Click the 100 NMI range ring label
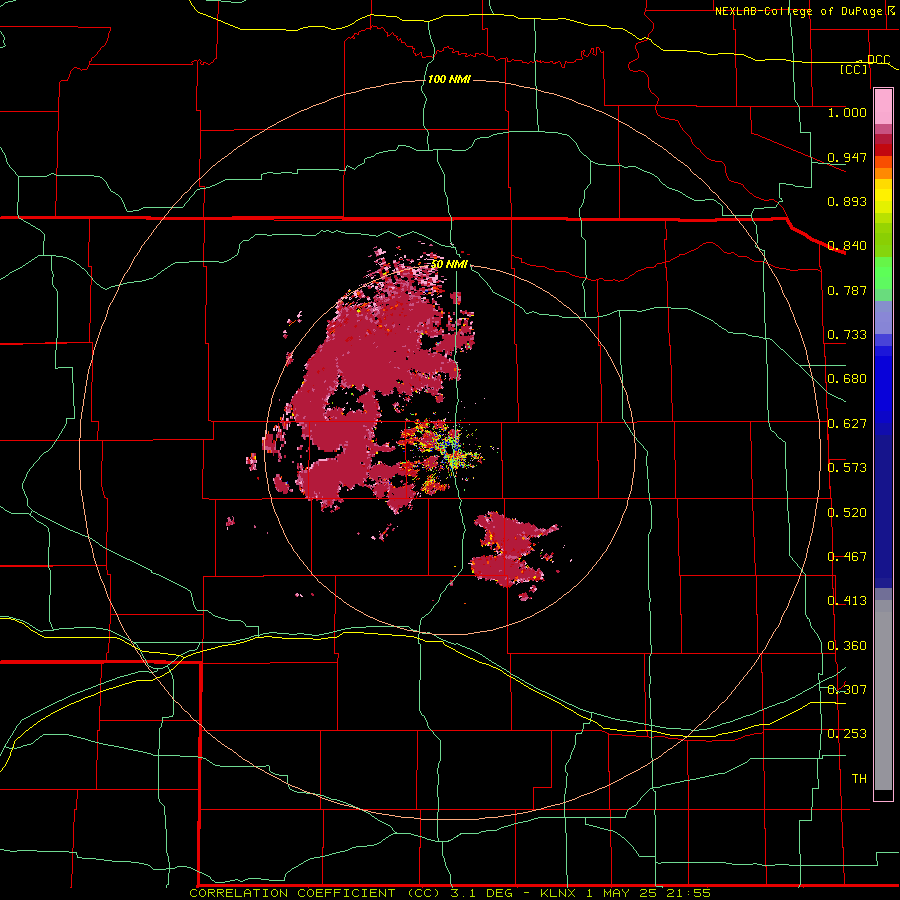This screenshot has height=900, width=900. [449, 79]
